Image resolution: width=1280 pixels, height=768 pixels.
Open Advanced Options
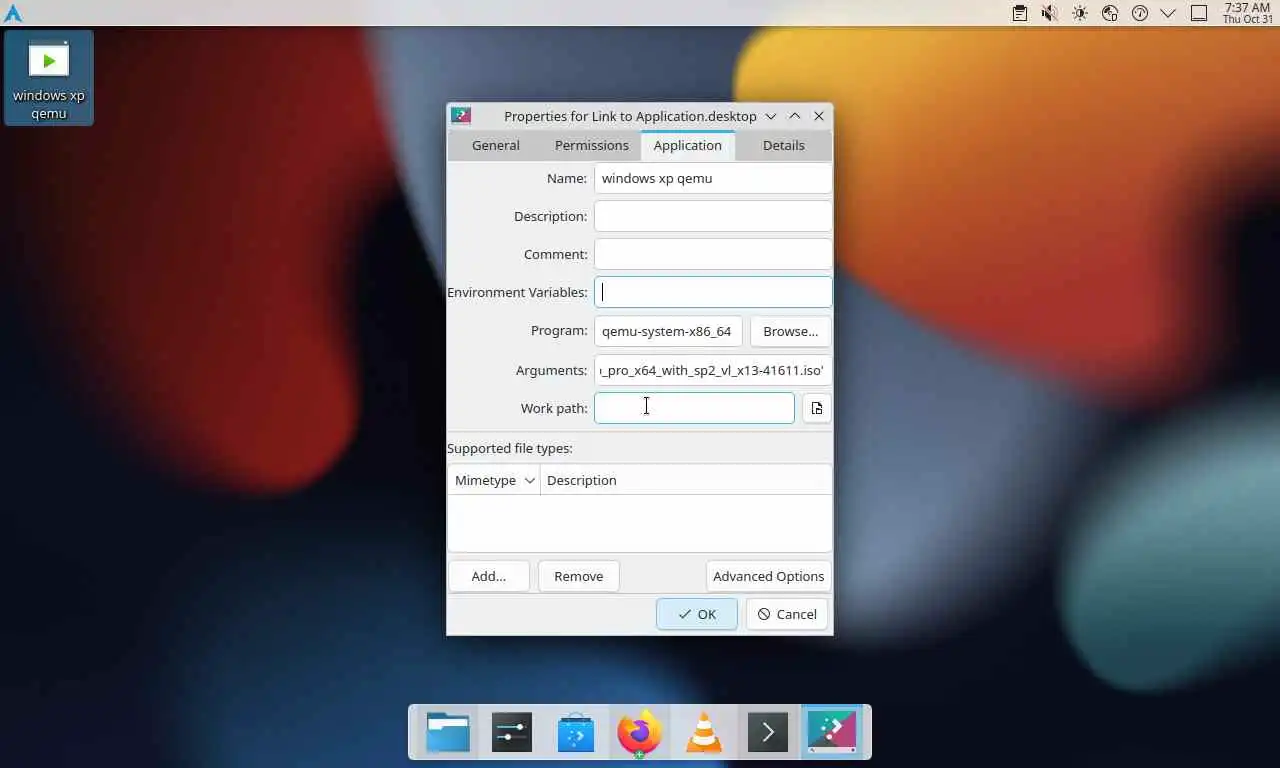768,576
